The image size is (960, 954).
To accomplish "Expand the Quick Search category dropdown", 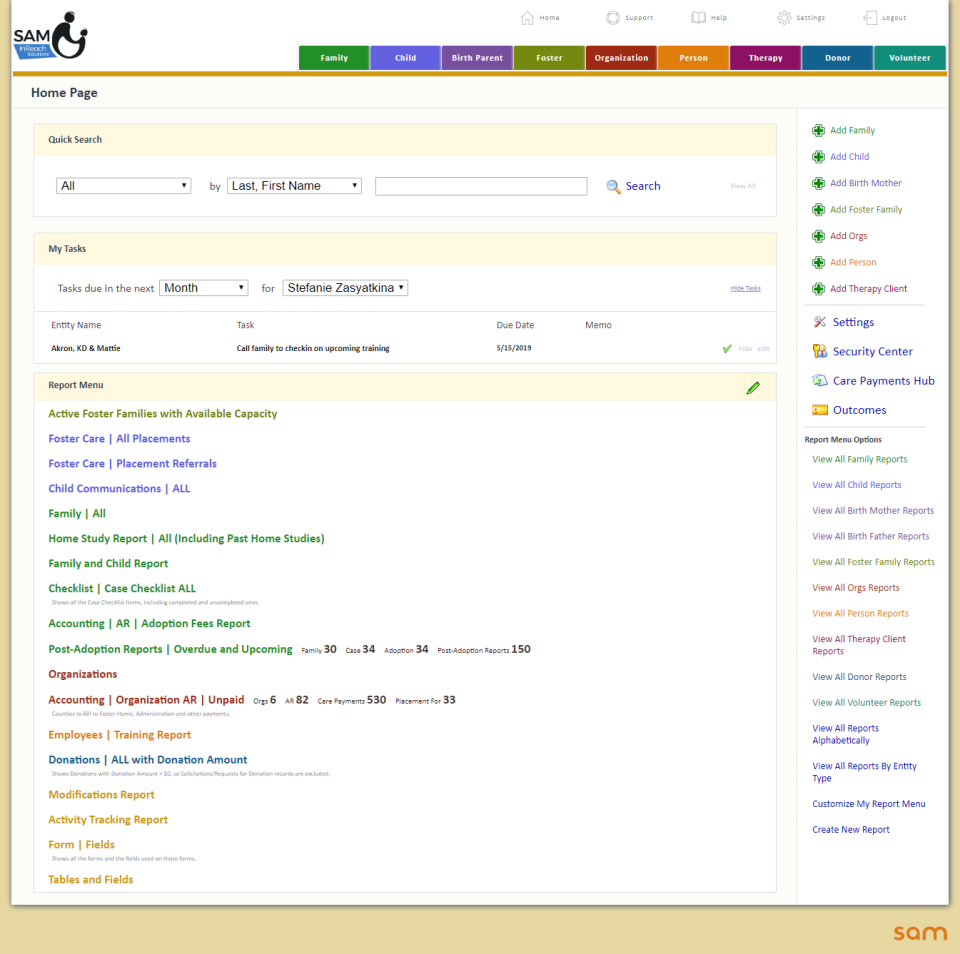I will tap(123, 185).
